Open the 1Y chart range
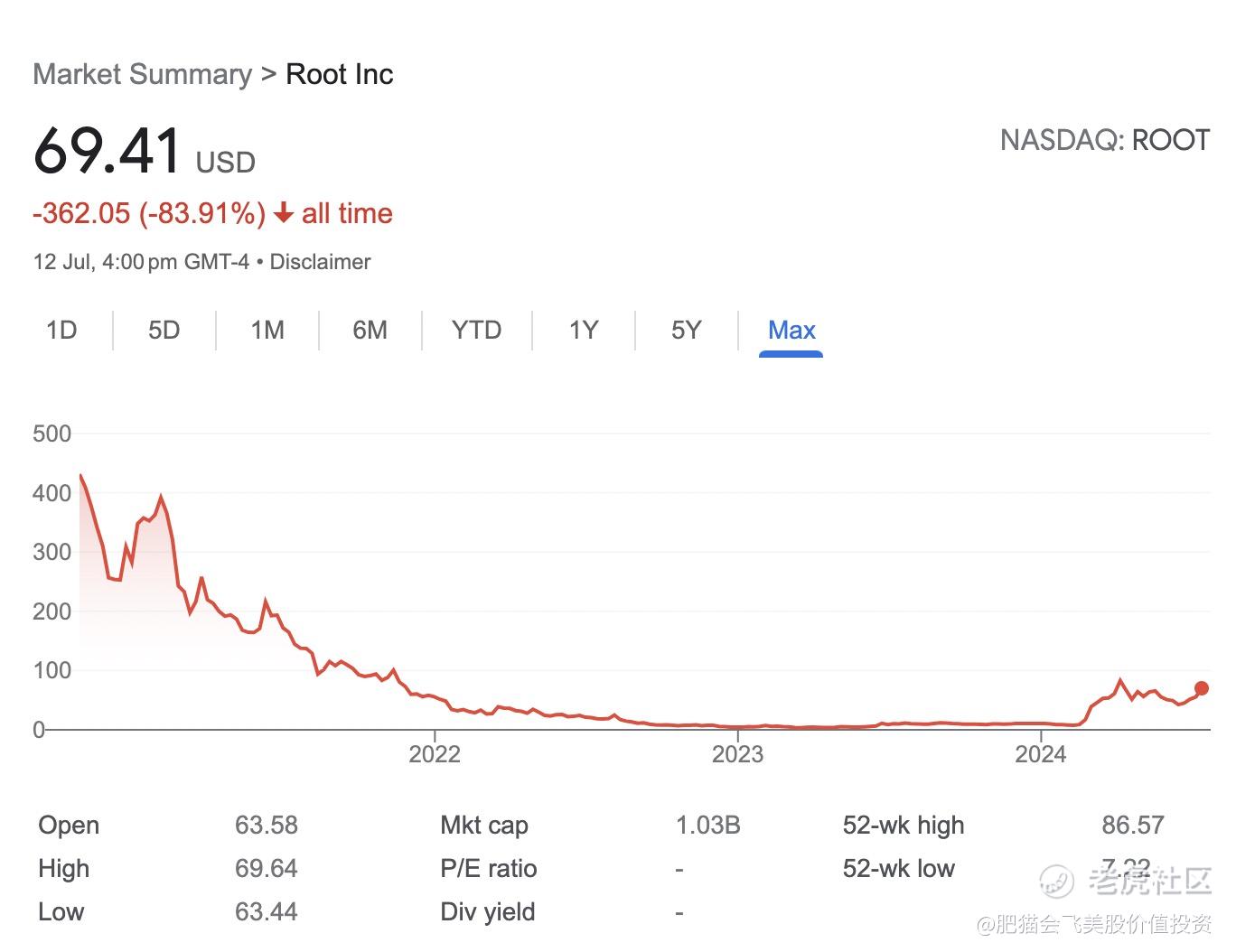 584,331
